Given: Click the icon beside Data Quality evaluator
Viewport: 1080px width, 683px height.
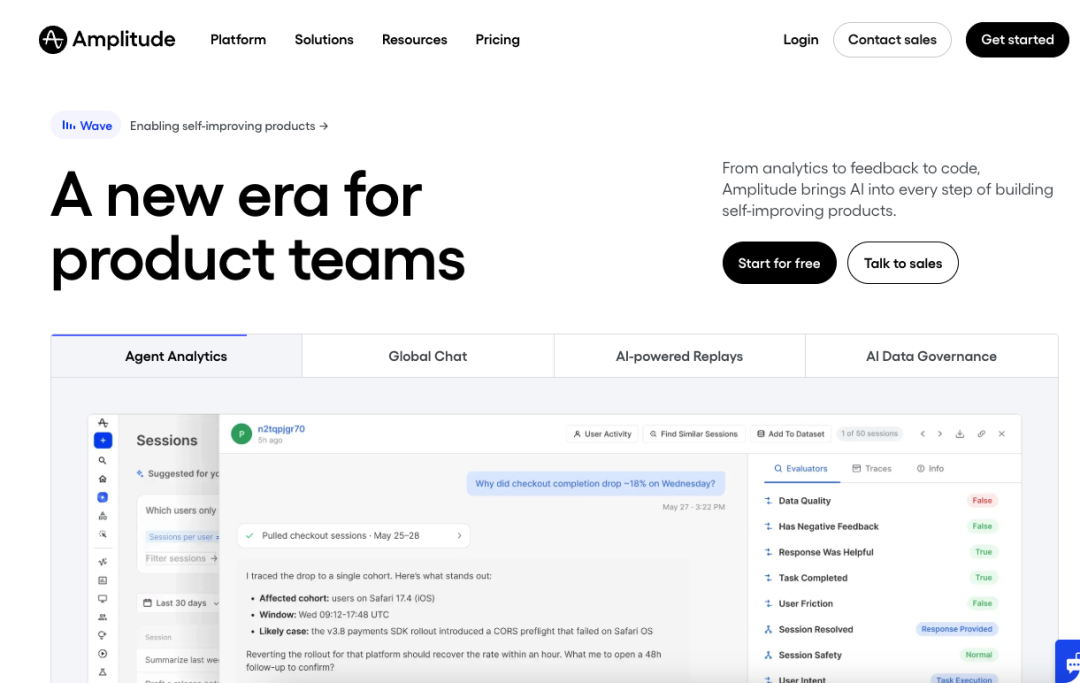Looking at the screenshot, I should (x=768, y=501).
